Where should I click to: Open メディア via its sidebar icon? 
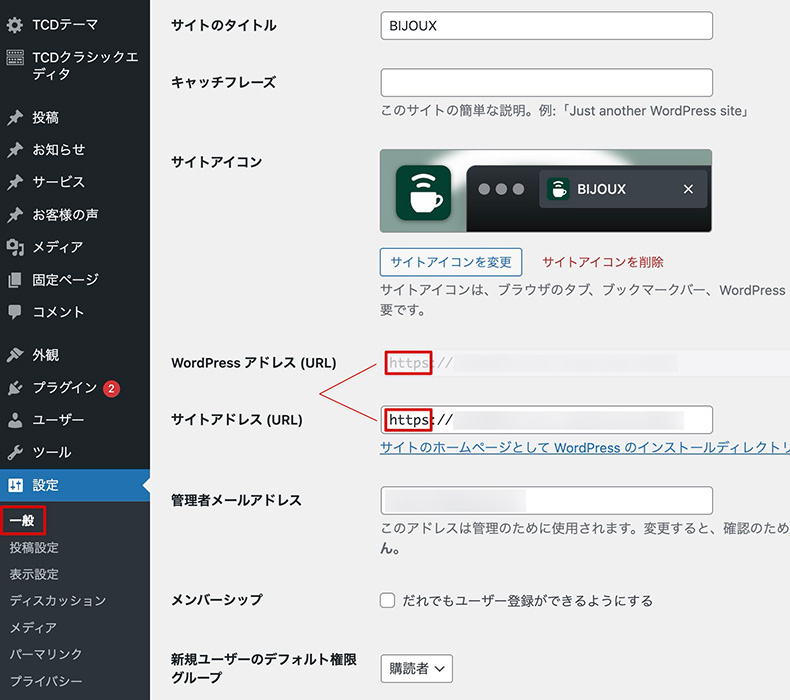(15, 247)
